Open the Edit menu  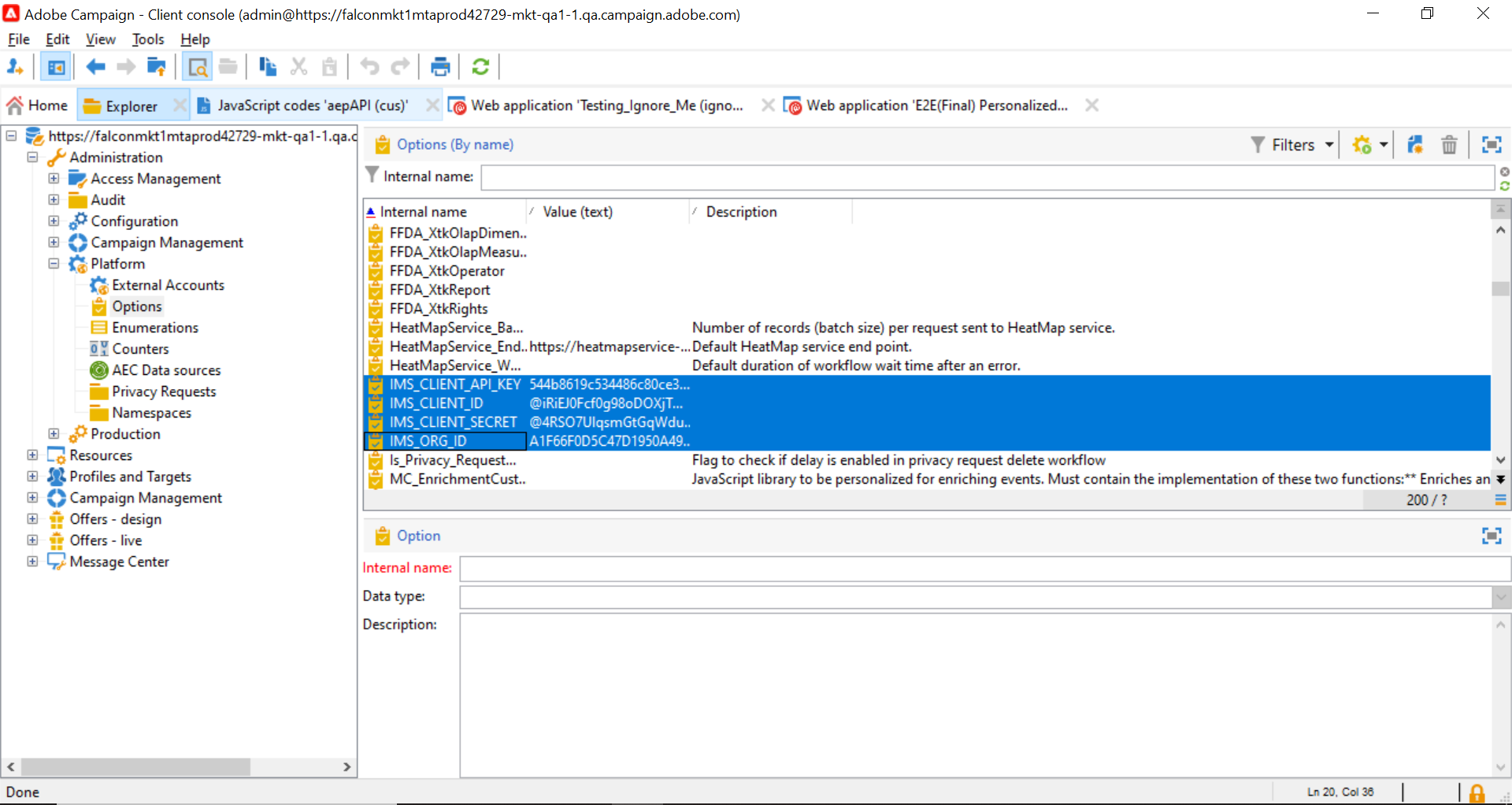tap(57, 39)
